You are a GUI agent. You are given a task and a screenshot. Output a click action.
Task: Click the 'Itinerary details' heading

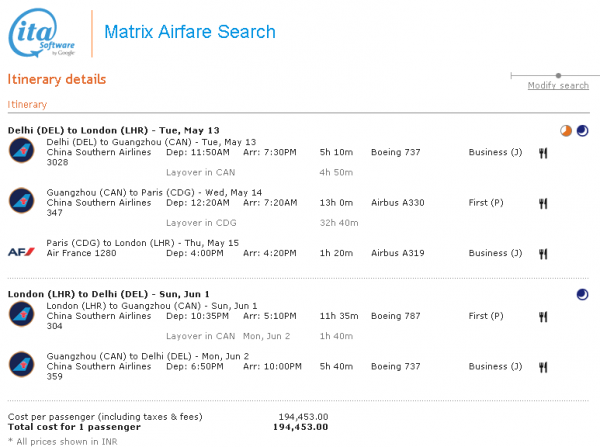point(57,79)
